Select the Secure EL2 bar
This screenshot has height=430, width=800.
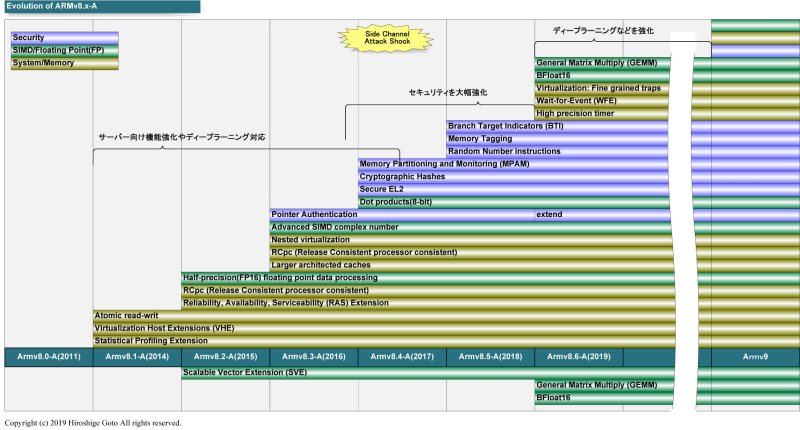pos(514,189)
